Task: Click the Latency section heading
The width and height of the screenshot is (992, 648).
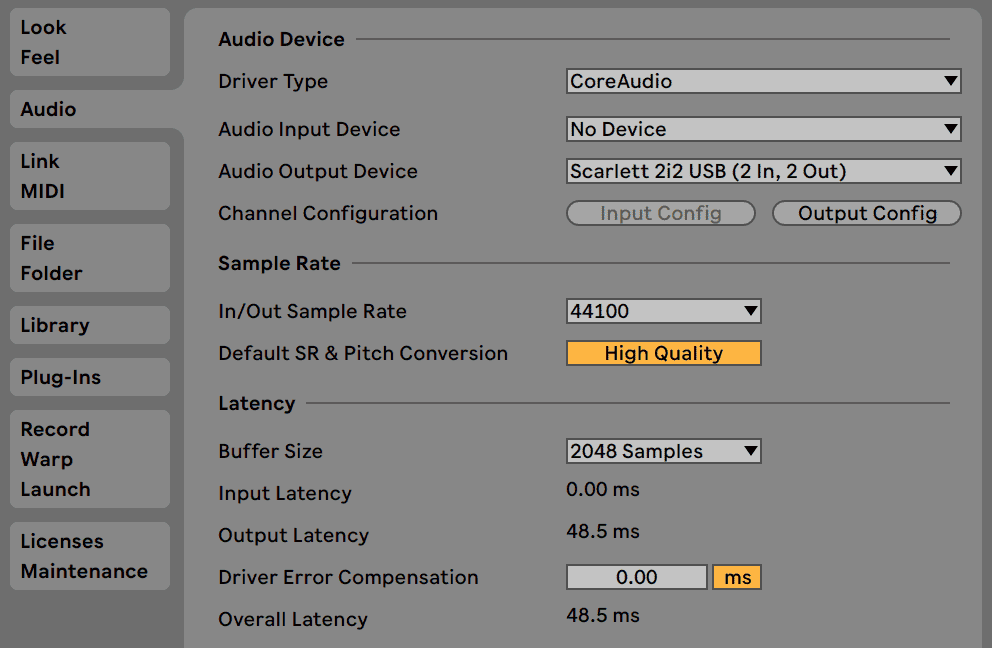Action: [257, 403]
